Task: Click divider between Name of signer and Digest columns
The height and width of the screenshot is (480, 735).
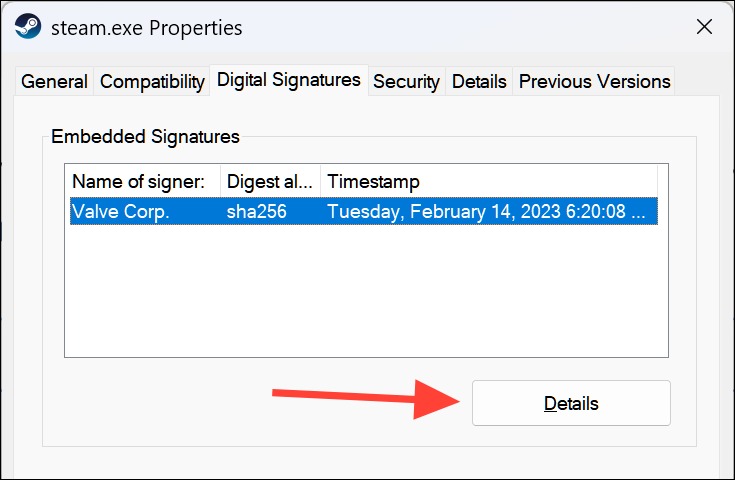Action: [220, 181]
